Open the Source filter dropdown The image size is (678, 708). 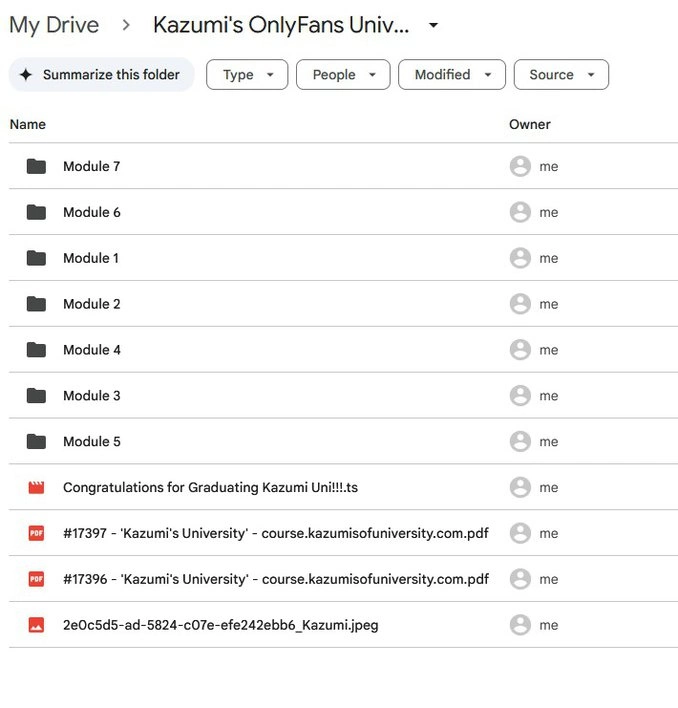click(561, 75)
